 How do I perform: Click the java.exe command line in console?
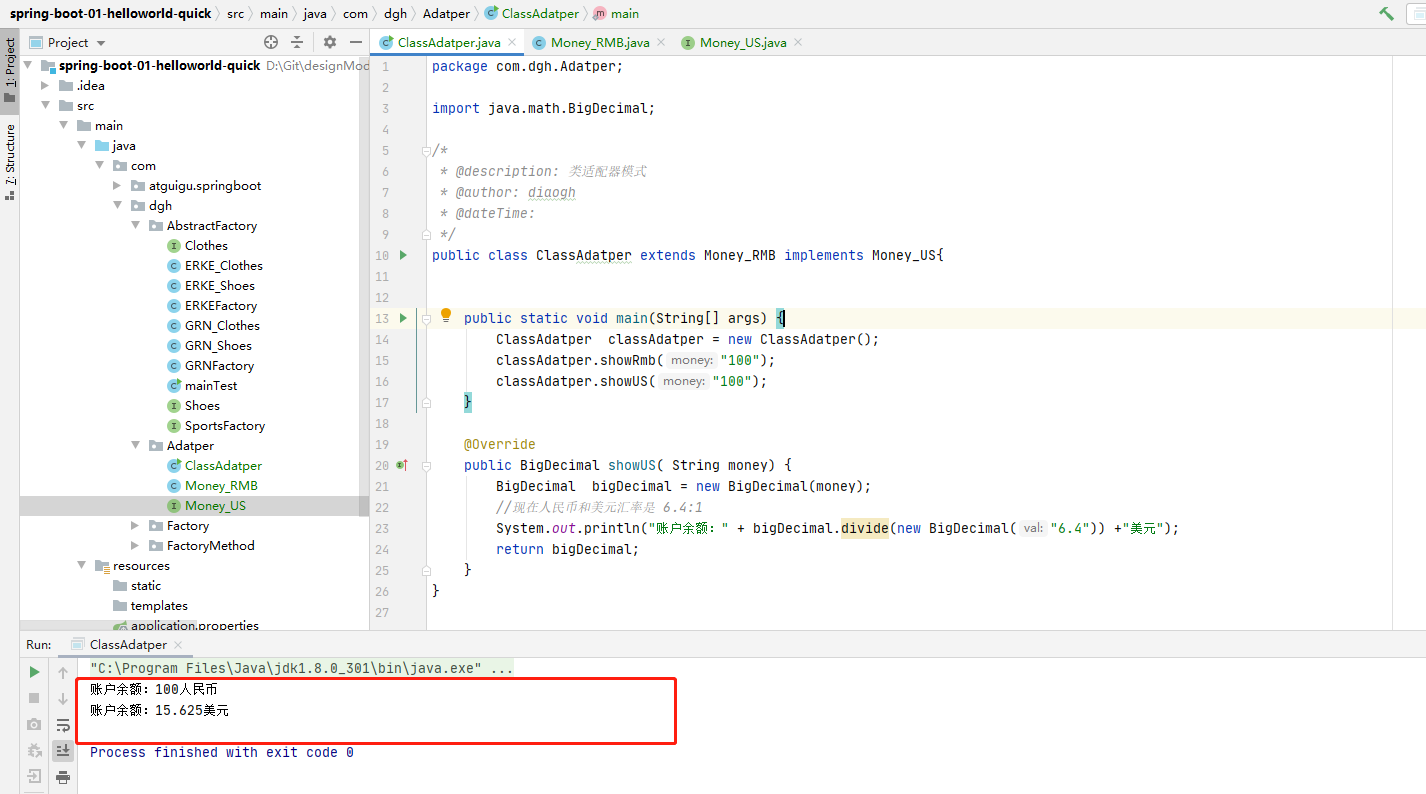pyautogui.click(x=302, y=668)
